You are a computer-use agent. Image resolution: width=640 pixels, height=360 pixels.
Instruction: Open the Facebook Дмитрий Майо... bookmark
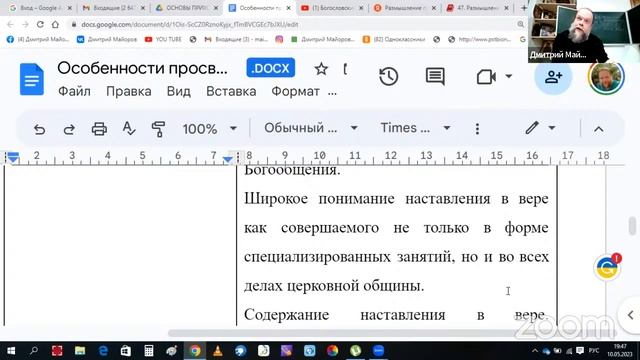(38, 39)
